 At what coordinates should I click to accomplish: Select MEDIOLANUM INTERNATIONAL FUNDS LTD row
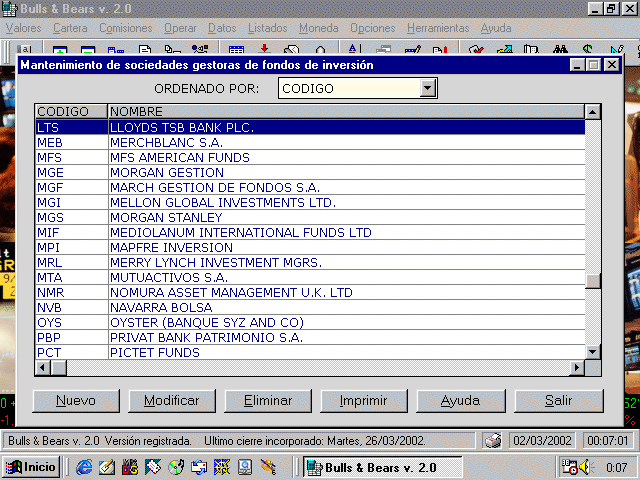[x=310, y=233]
